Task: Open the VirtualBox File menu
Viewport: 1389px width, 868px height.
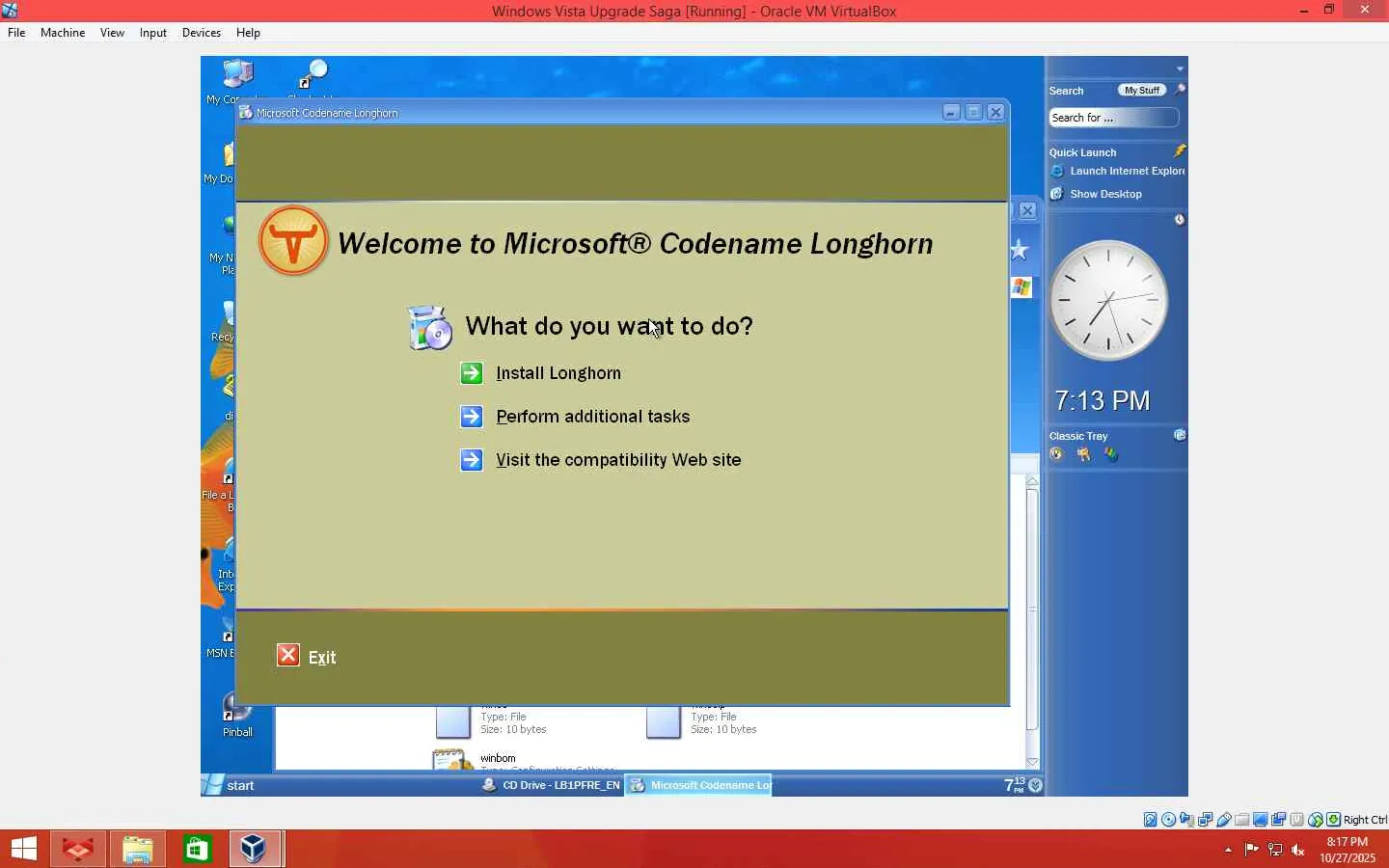Action: (x=16, y=33)
